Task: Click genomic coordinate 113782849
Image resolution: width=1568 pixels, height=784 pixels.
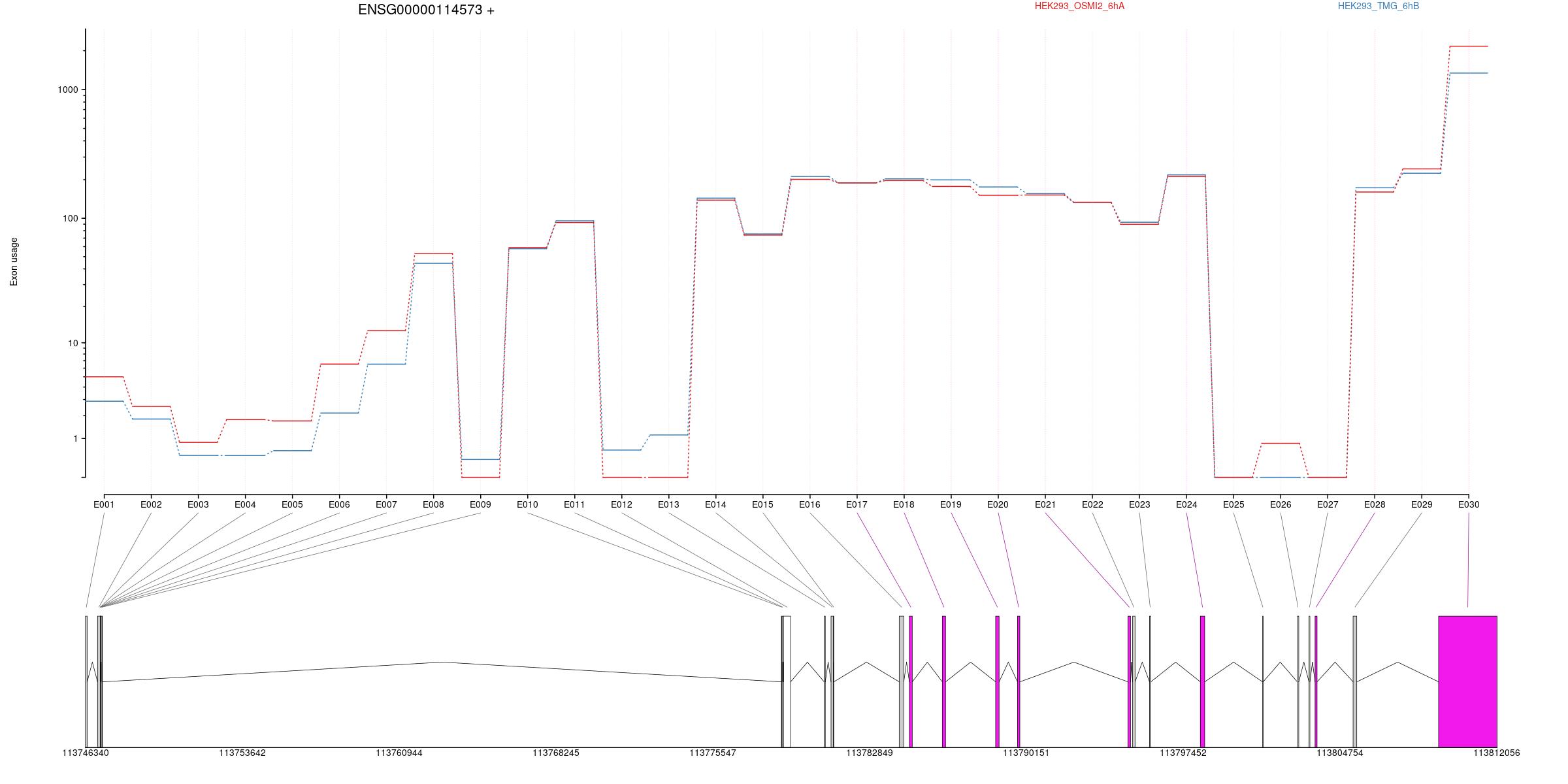Action: click(870, 753)
